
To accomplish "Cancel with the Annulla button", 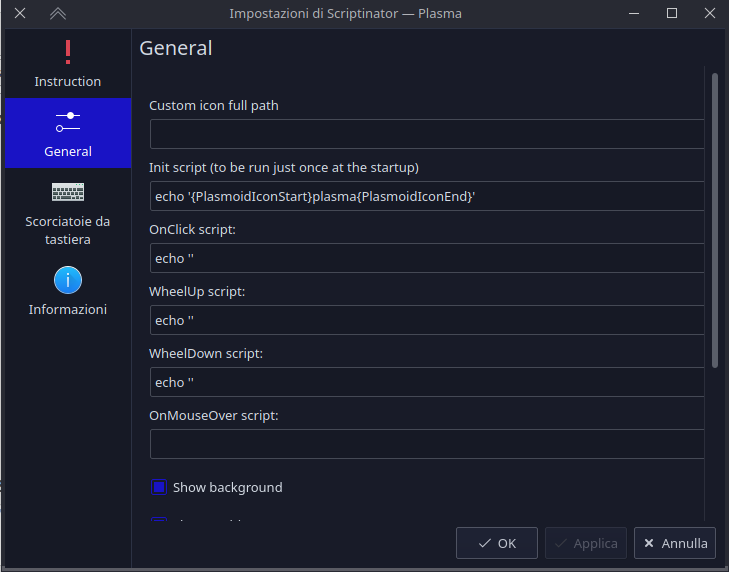I will [x=675, y=543].
